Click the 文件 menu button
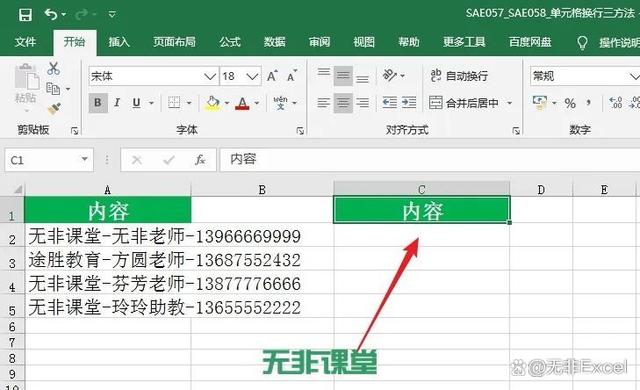640x390 pixels. pyautogui.click(x=25, y=42)
